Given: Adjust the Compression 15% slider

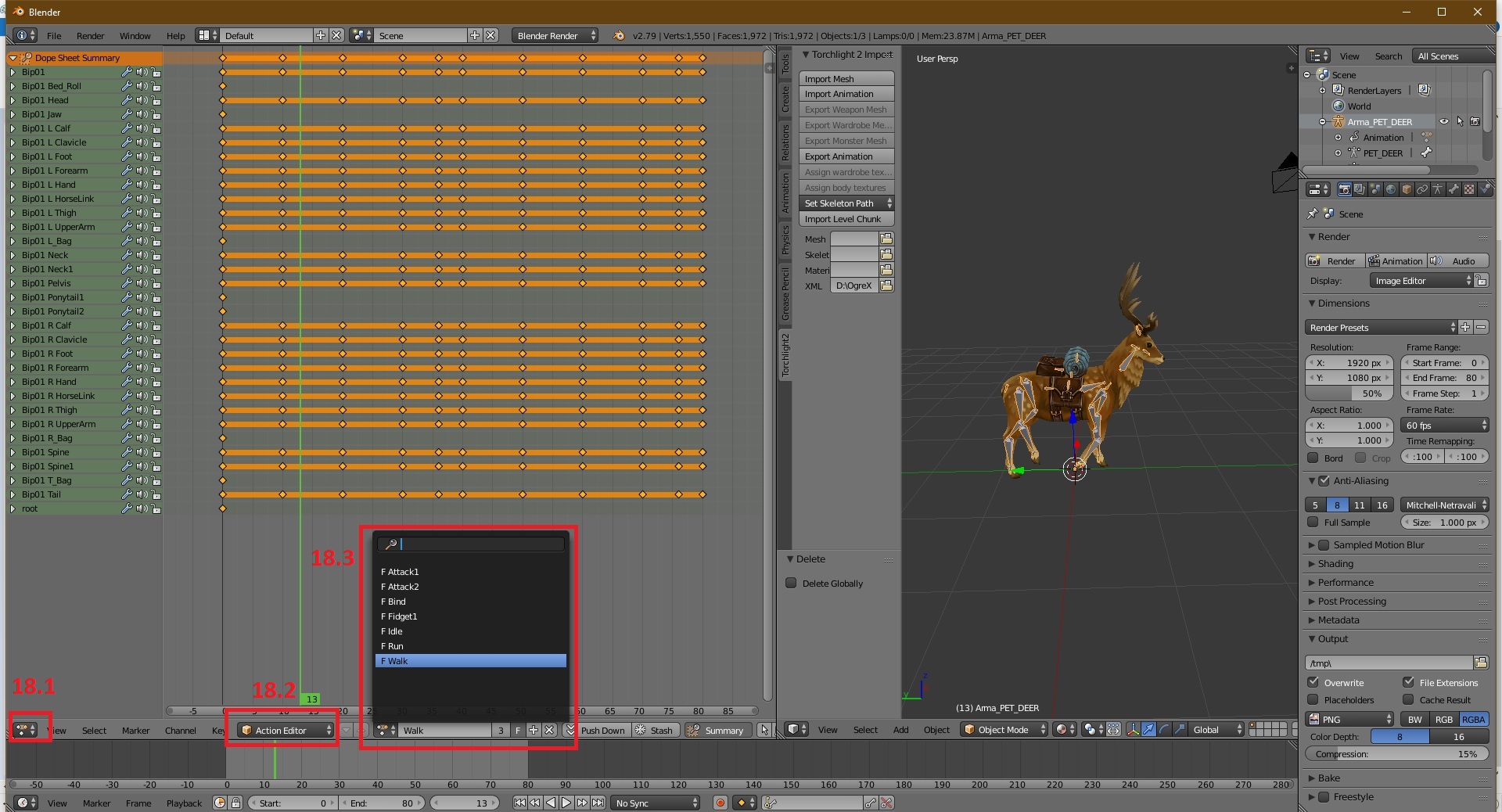Looking at the screenshot, I should (1396, 754).
